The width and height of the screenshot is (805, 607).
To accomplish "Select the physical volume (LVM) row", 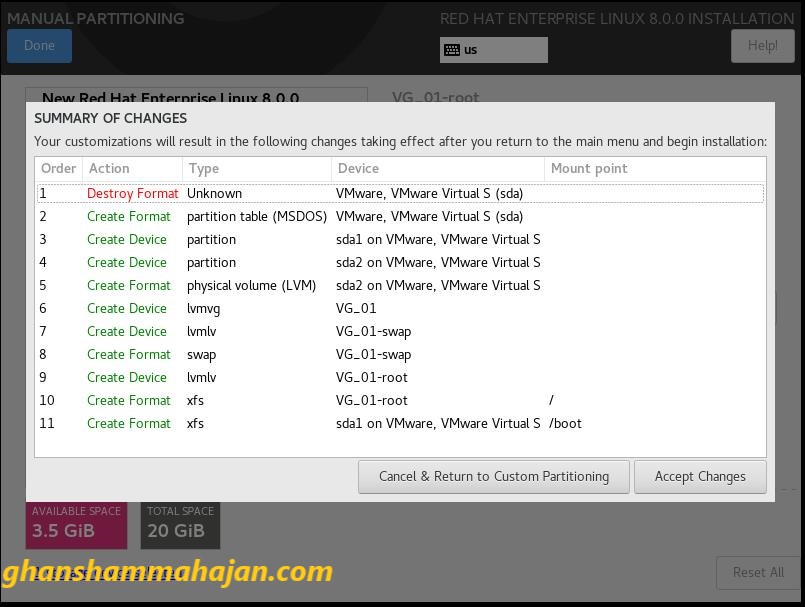I will click(x=400, y=286).
